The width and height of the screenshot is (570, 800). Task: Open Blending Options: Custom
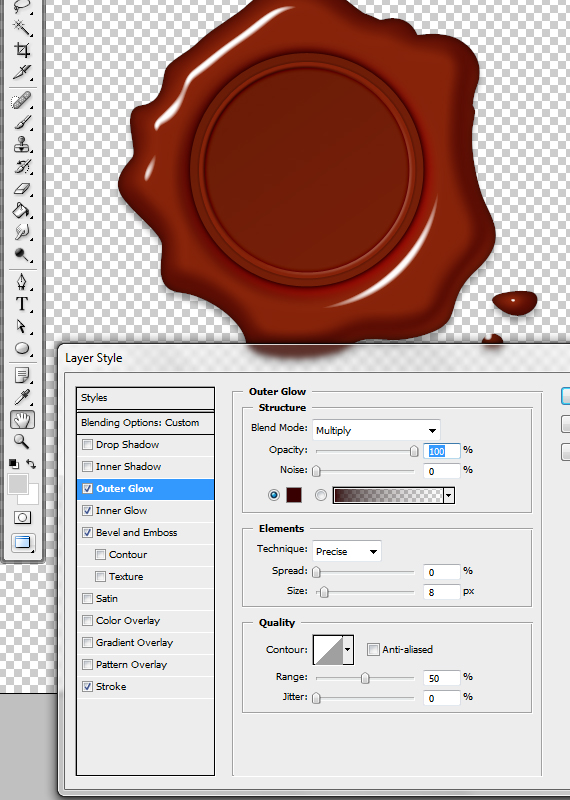(x=145, y=422)
